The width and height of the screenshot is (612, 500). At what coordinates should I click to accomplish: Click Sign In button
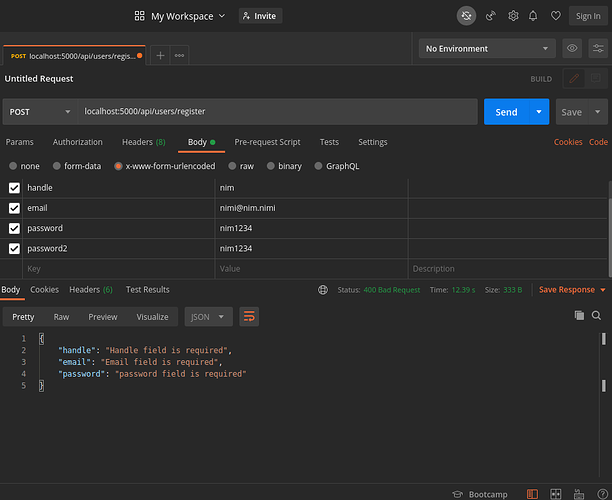[588, 16]
